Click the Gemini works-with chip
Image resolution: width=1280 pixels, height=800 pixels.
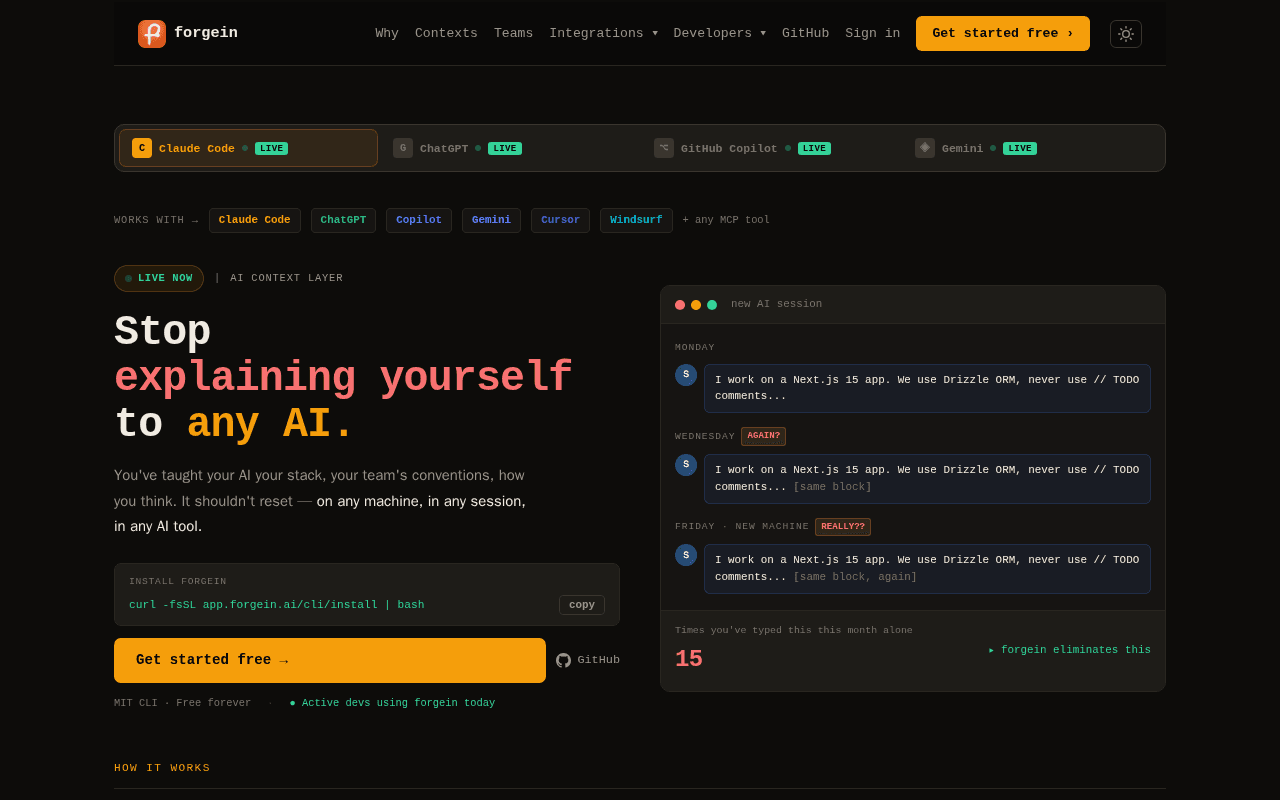(491, 221)
